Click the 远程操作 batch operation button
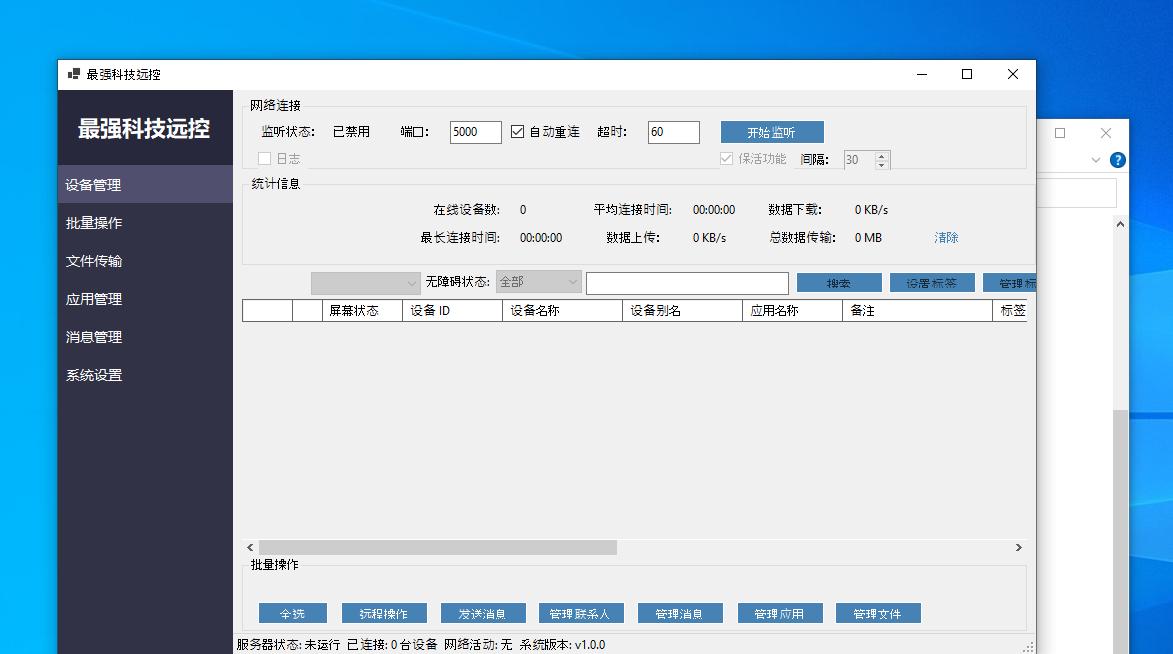Screen dimensions: 1173x654 [385, 613]
